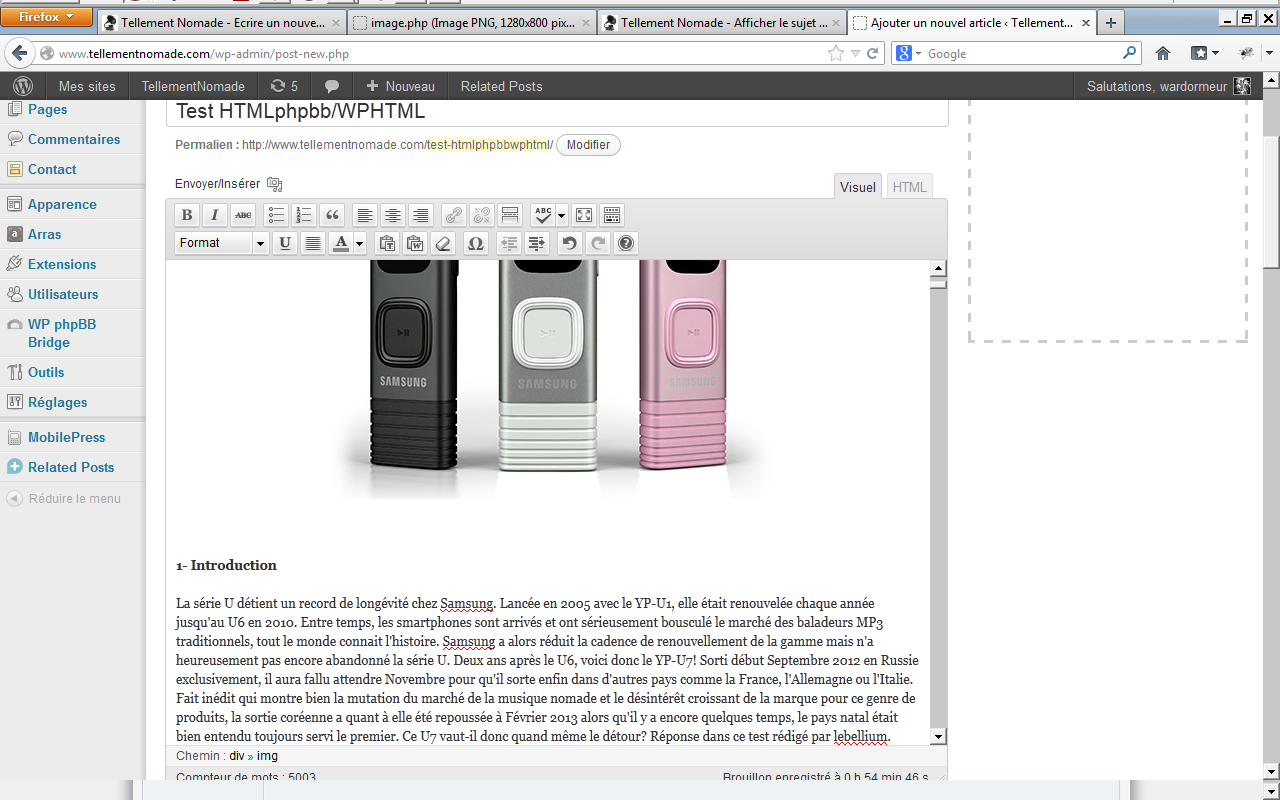
Task: Apply strikethrough using the ABC icon
Action: (243, 215)
